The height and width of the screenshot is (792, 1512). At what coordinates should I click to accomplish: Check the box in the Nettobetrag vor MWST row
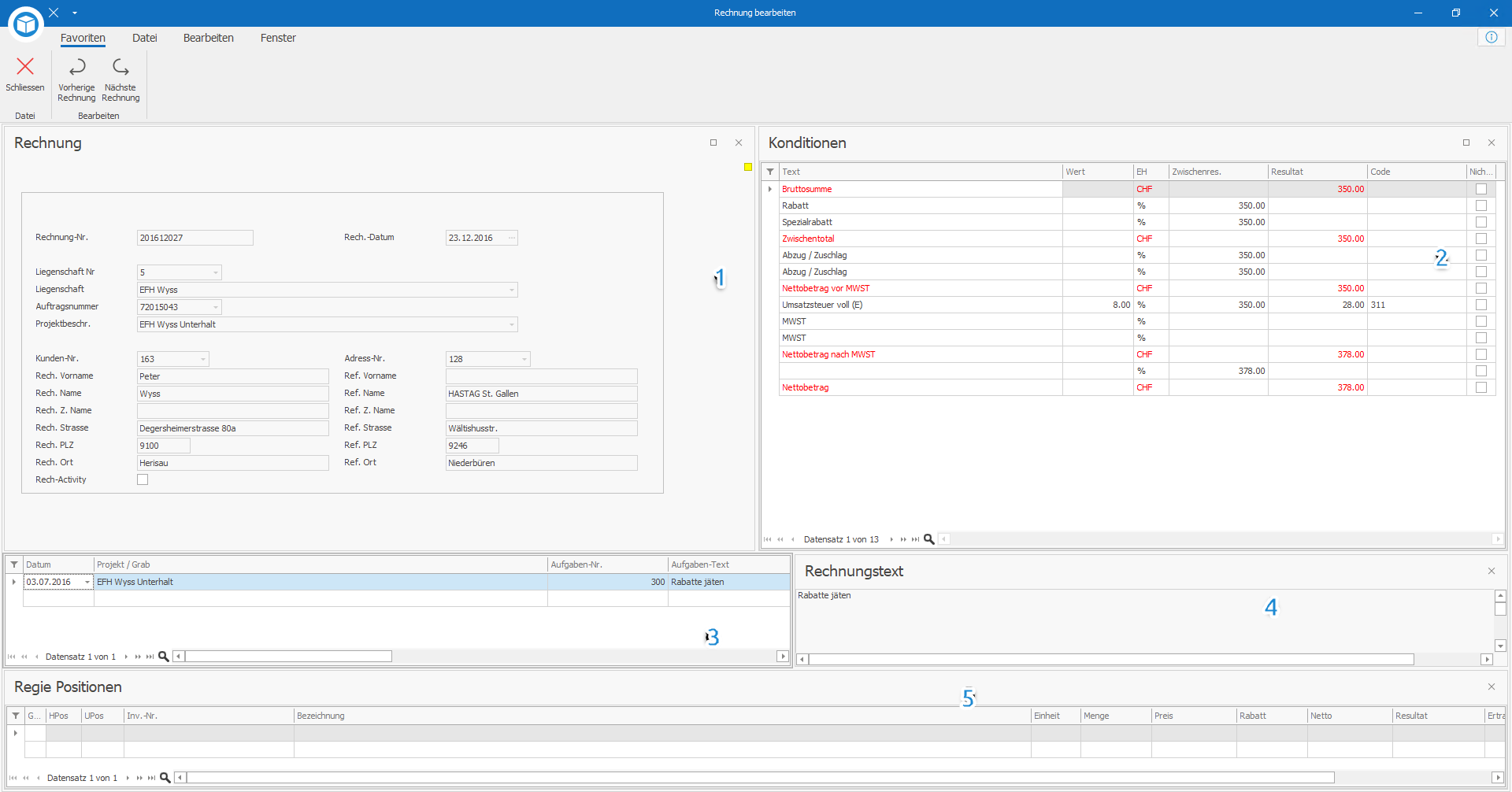(x=1481, y=288)
